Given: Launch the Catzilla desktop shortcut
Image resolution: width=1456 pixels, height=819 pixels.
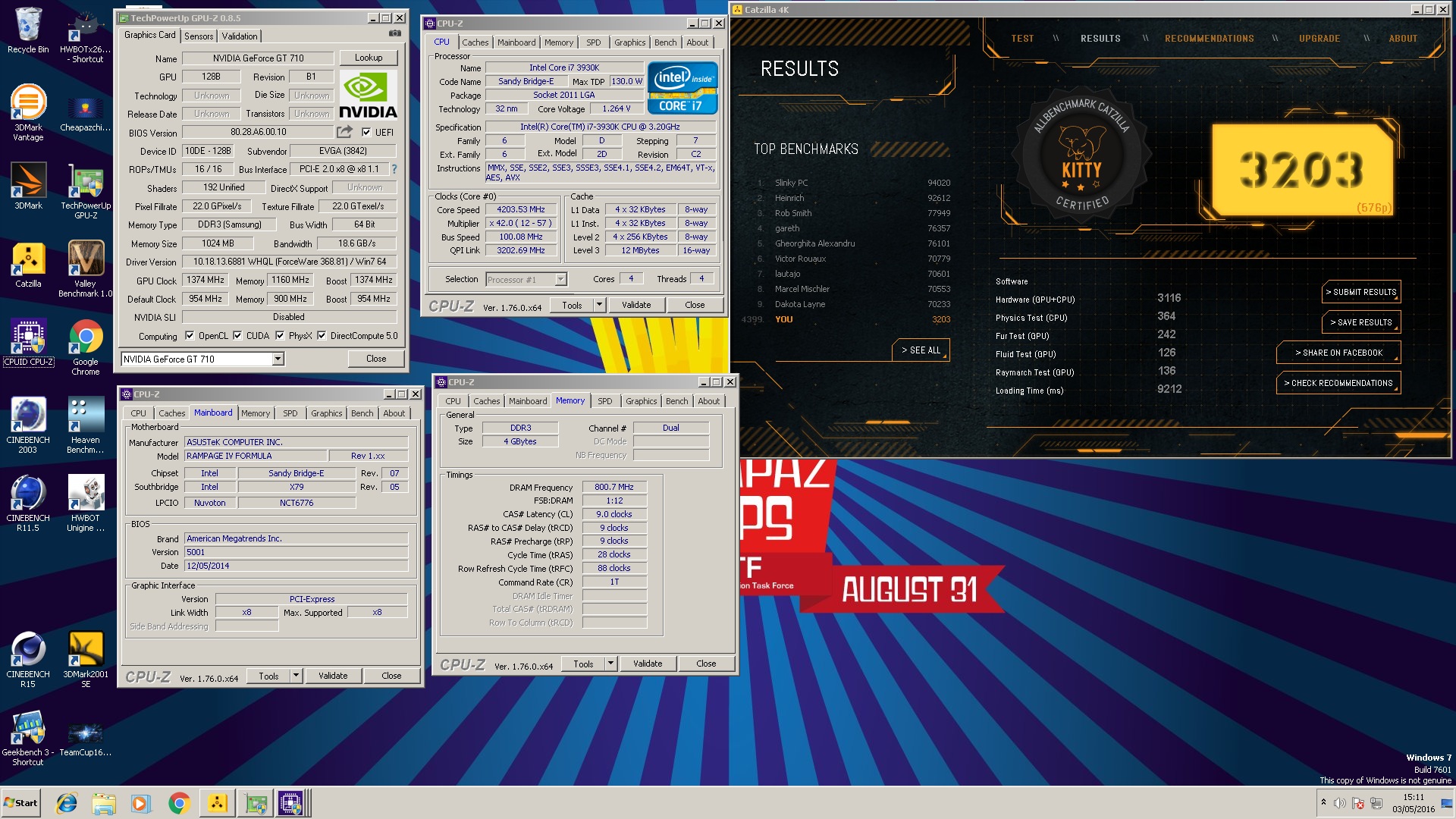Looking at the screenshot, I should (28, 265).
